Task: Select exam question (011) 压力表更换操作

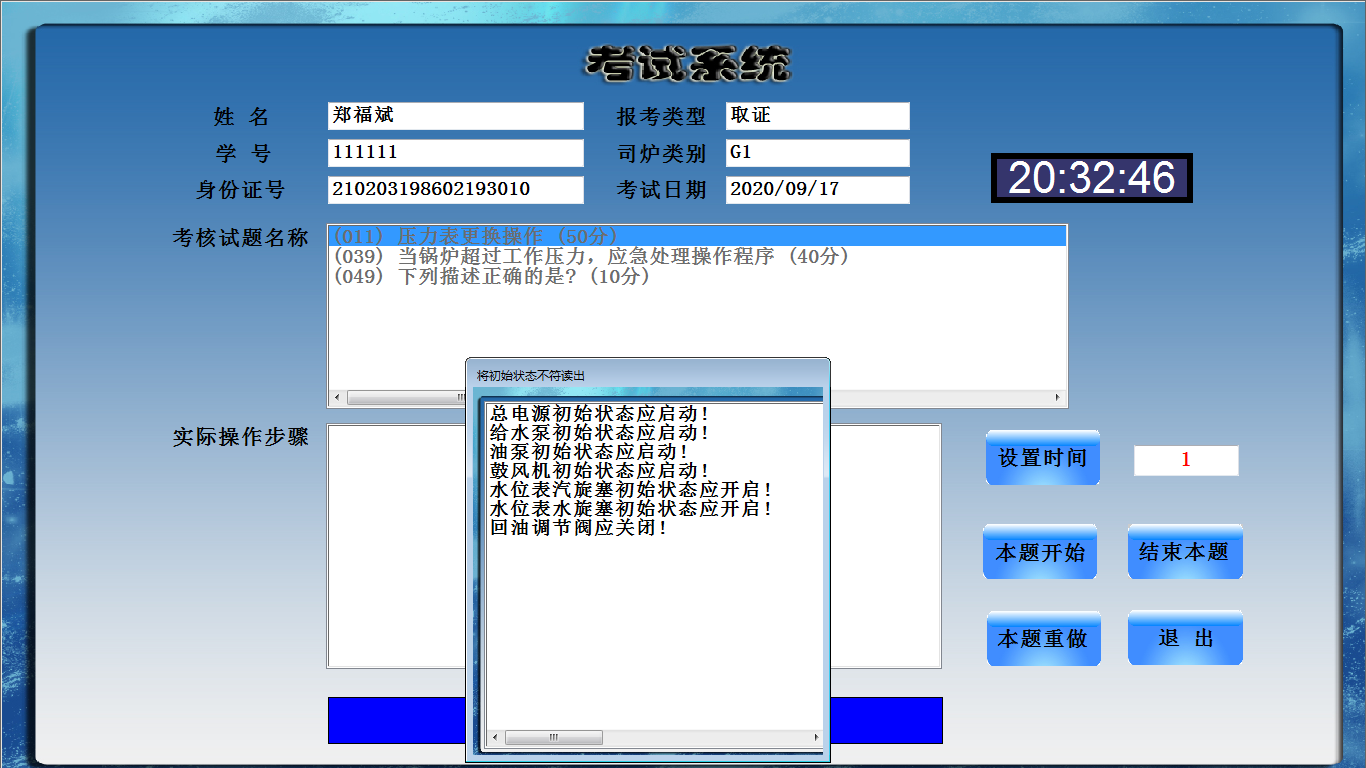Action: (470, 237)
